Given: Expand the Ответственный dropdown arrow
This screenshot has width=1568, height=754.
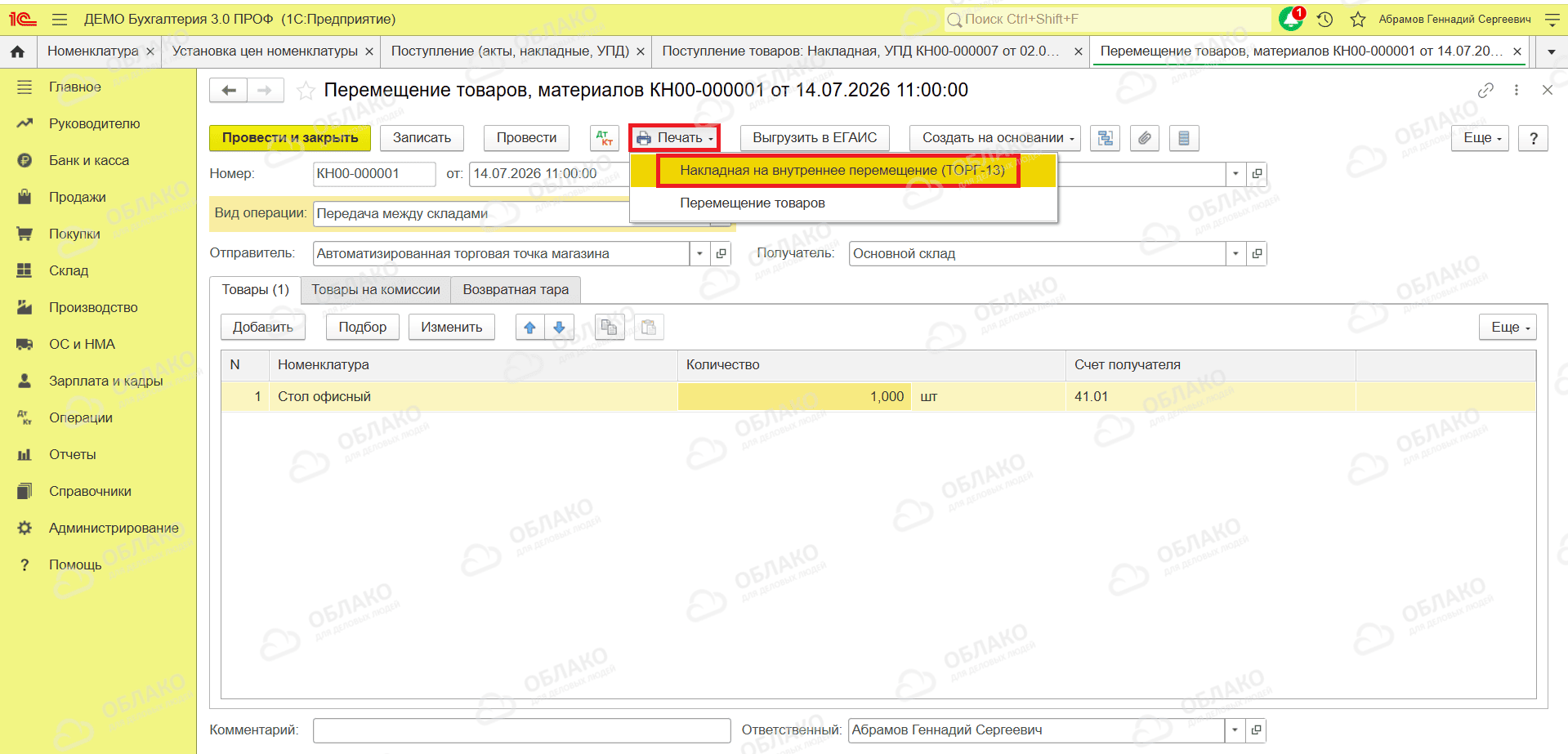Looking at the screenshot, I should coord(1235,730).
